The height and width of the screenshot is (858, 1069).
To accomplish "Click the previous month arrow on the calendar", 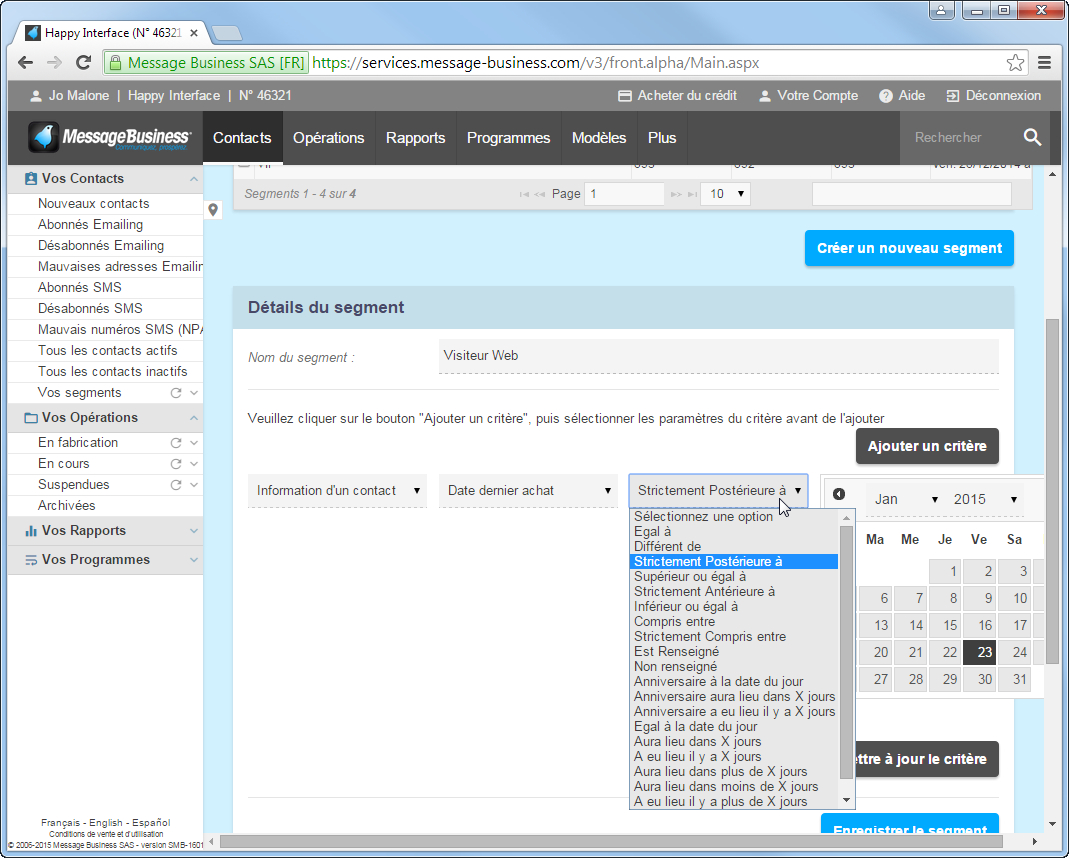I will coord(839,493).
